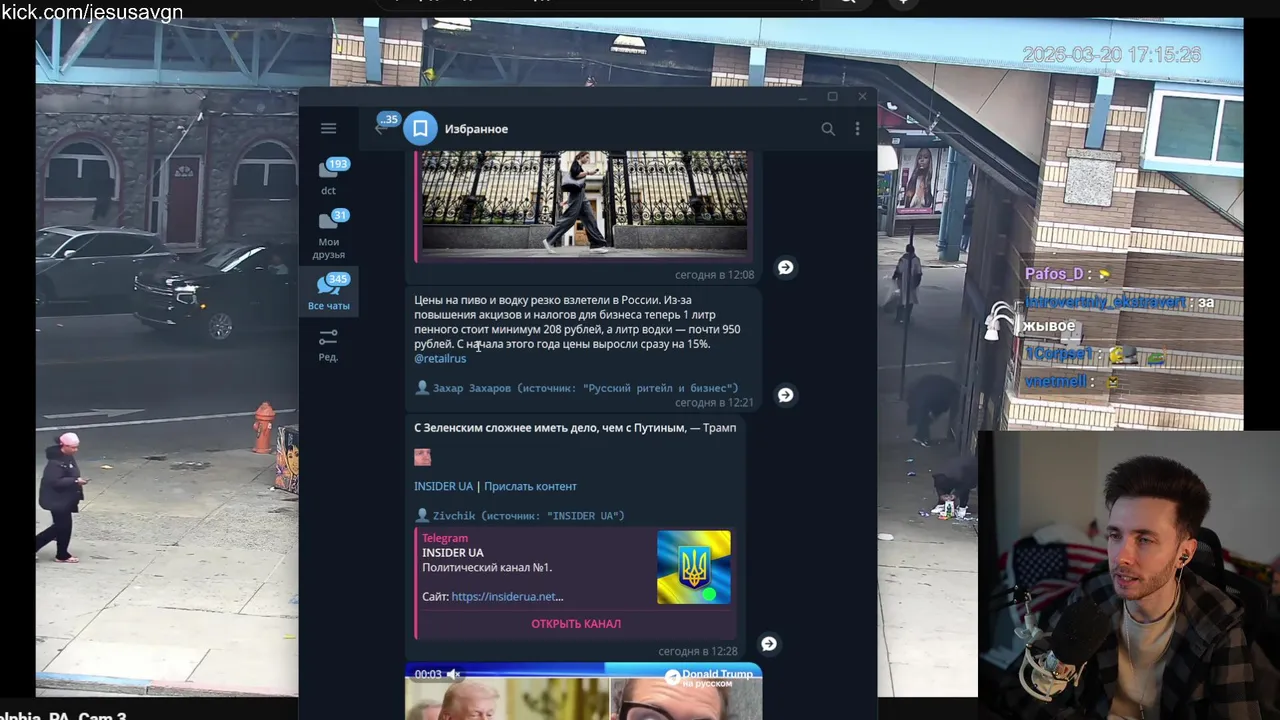Viewport: 1280px width, 720px height.
Task: Toggle the mute icon on the Trump video
Action: click(x=453, y=674)
